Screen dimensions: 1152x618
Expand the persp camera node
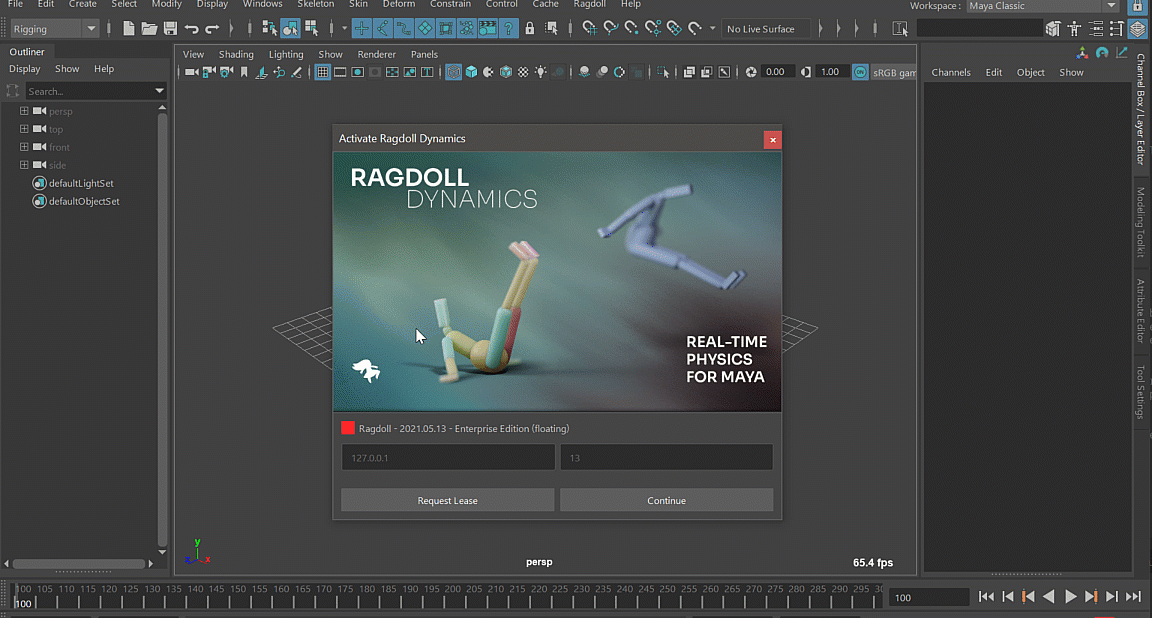click(x=24, y=111)
